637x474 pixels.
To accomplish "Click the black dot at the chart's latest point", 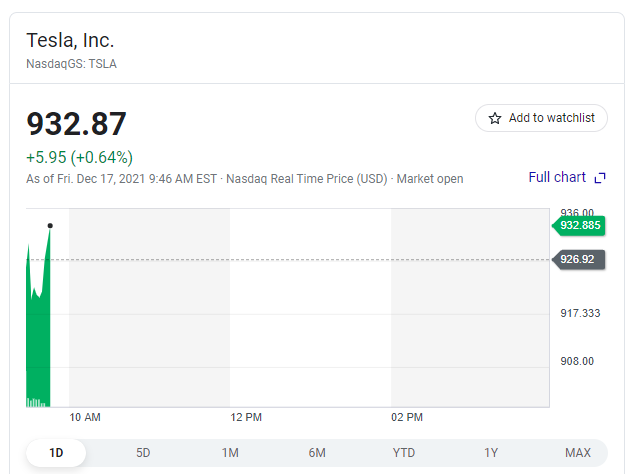I will click(50, 225).
